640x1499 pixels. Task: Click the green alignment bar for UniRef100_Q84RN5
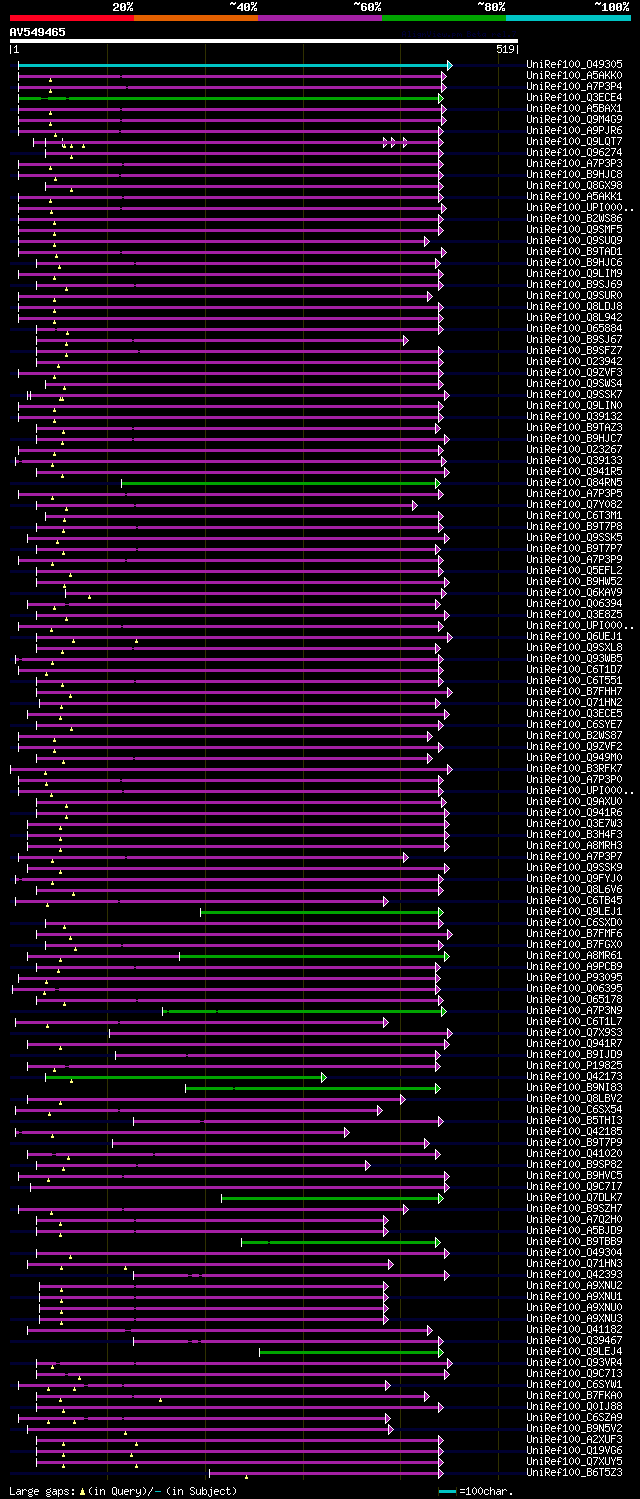(x=280, y=483)
